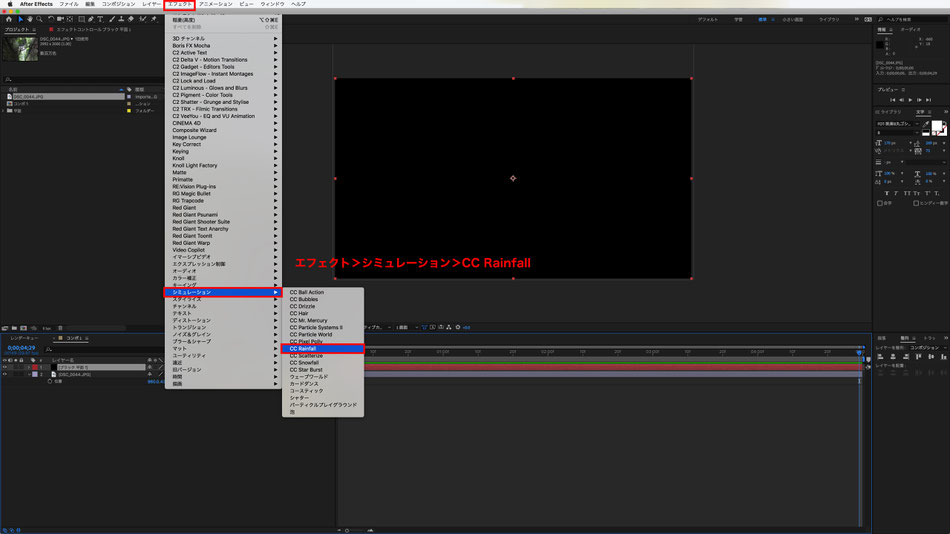Open the アニメーション menu

[x=216, y=4]
